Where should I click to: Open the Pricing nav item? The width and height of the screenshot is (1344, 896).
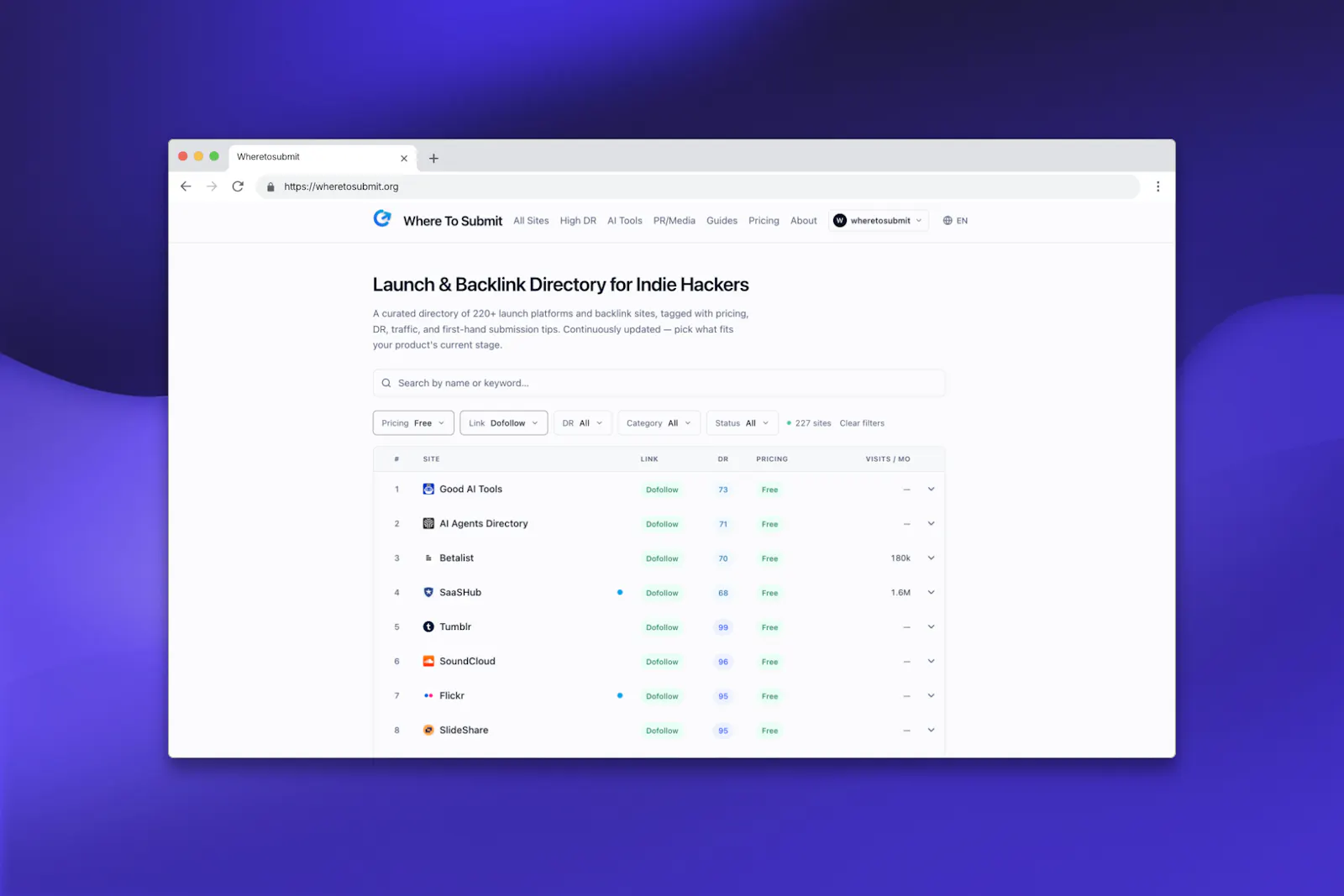[764, 221]
